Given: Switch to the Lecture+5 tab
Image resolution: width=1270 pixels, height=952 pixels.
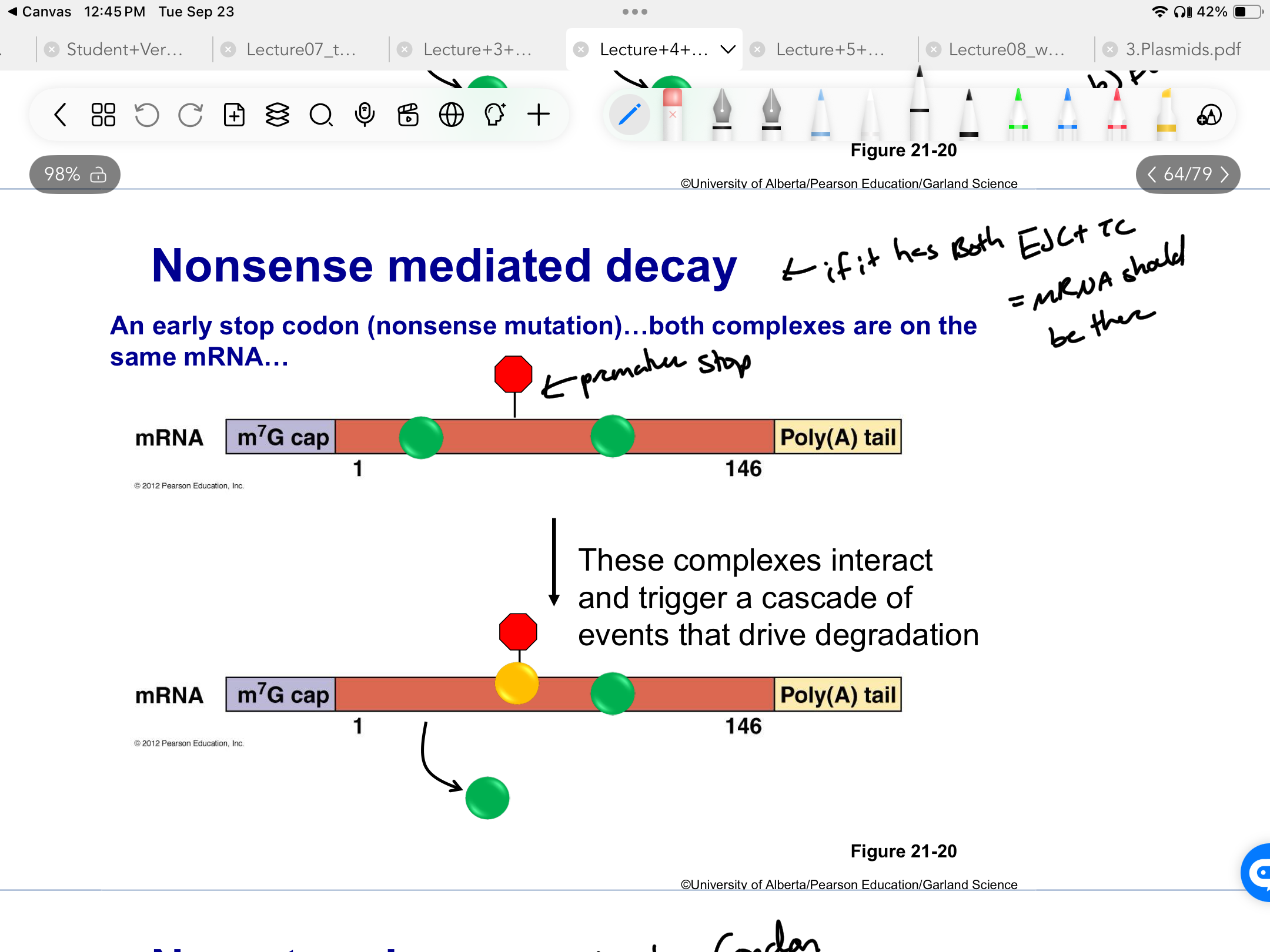Looking at the screenshot, I should 830,49.
